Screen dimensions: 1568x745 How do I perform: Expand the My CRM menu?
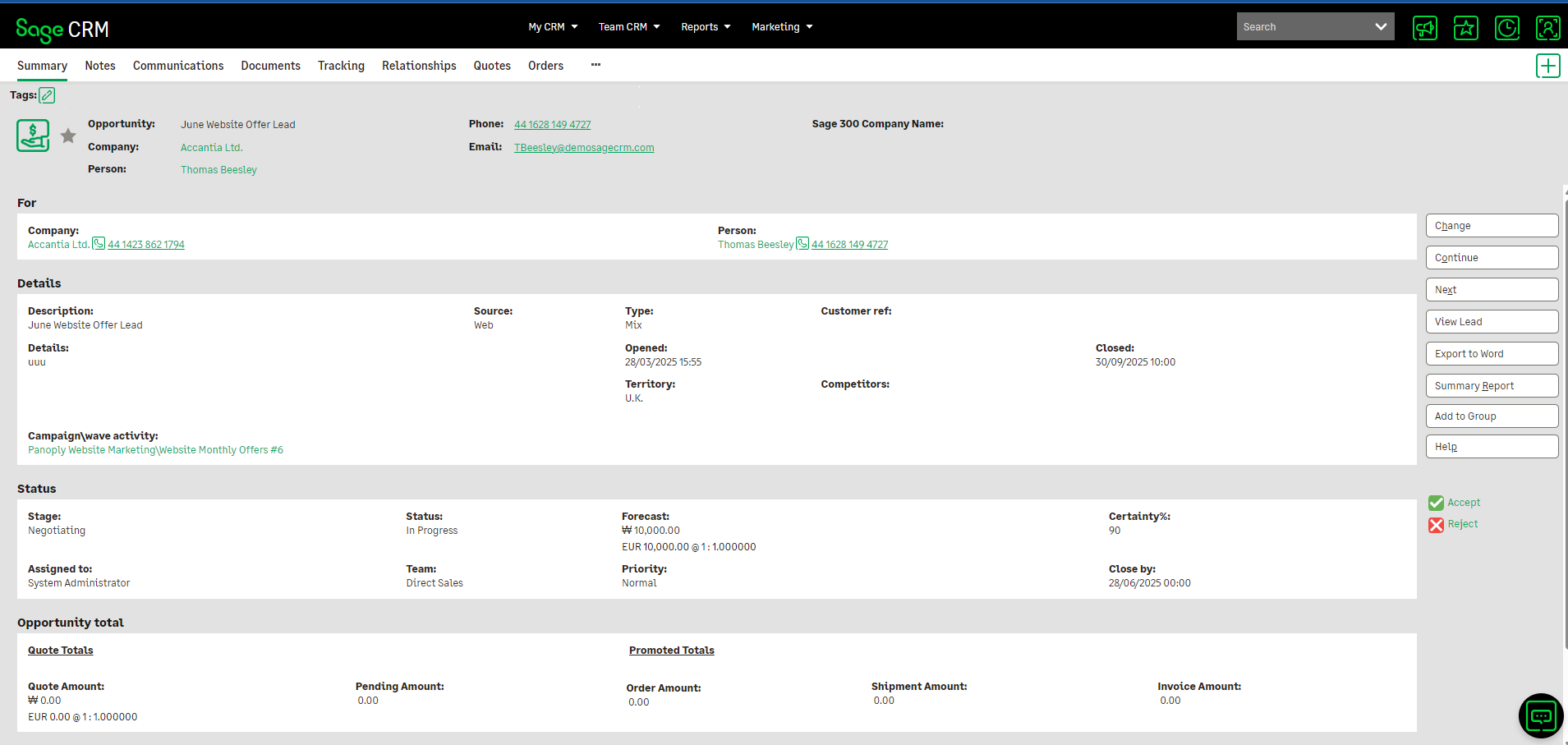553,27
